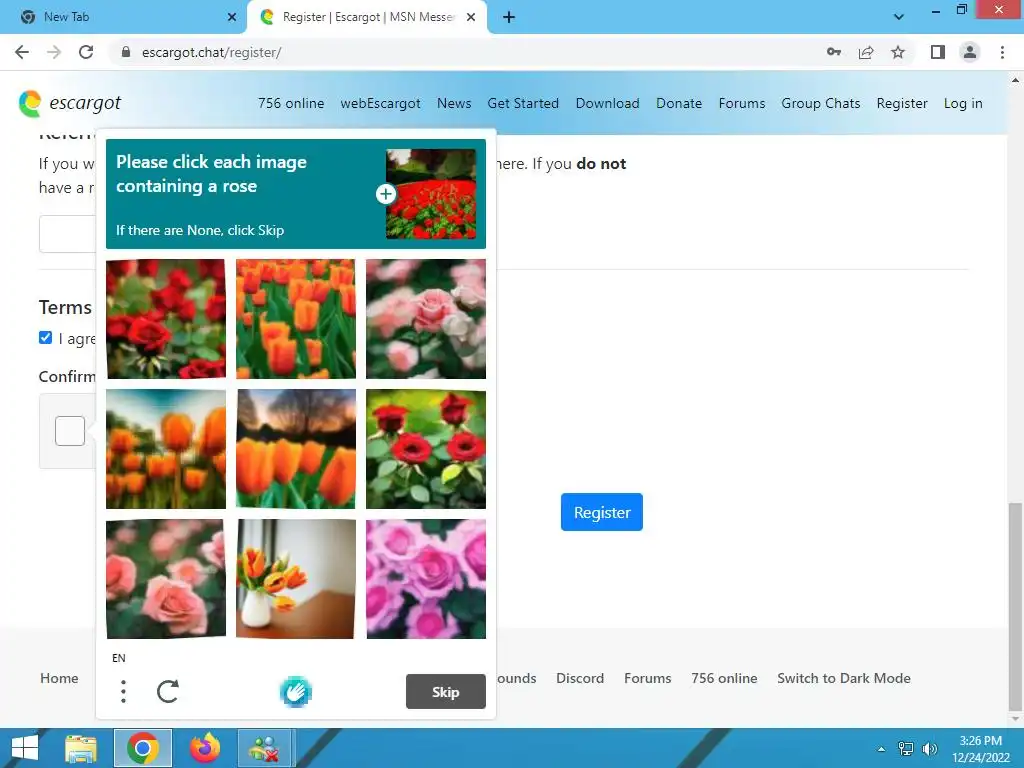Expand the tab search chevron

[899, 17]
